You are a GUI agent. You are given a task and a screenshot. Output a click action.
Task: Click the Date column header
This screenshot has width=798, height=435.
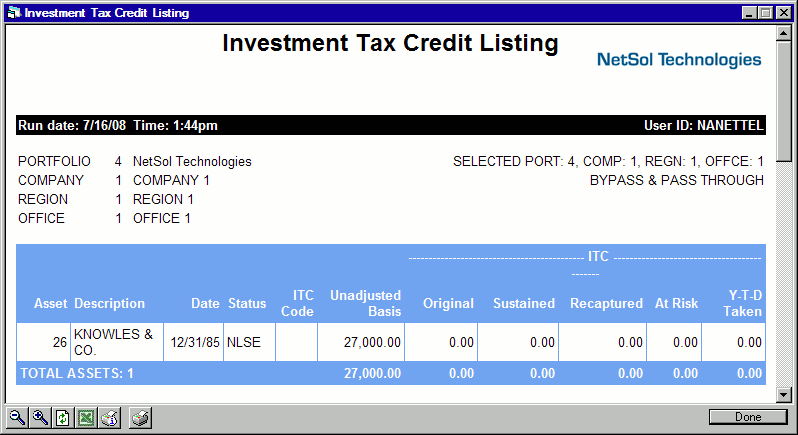point(205,303)
